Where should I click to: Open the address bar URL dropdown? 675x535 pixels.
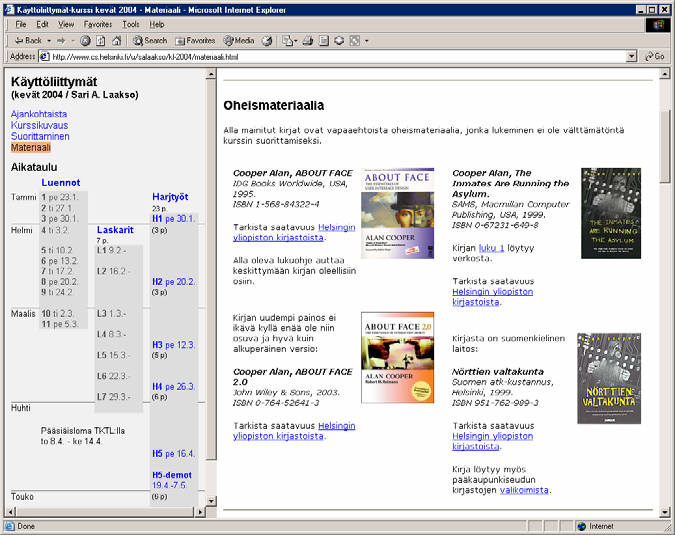click(x=632, y=56)
